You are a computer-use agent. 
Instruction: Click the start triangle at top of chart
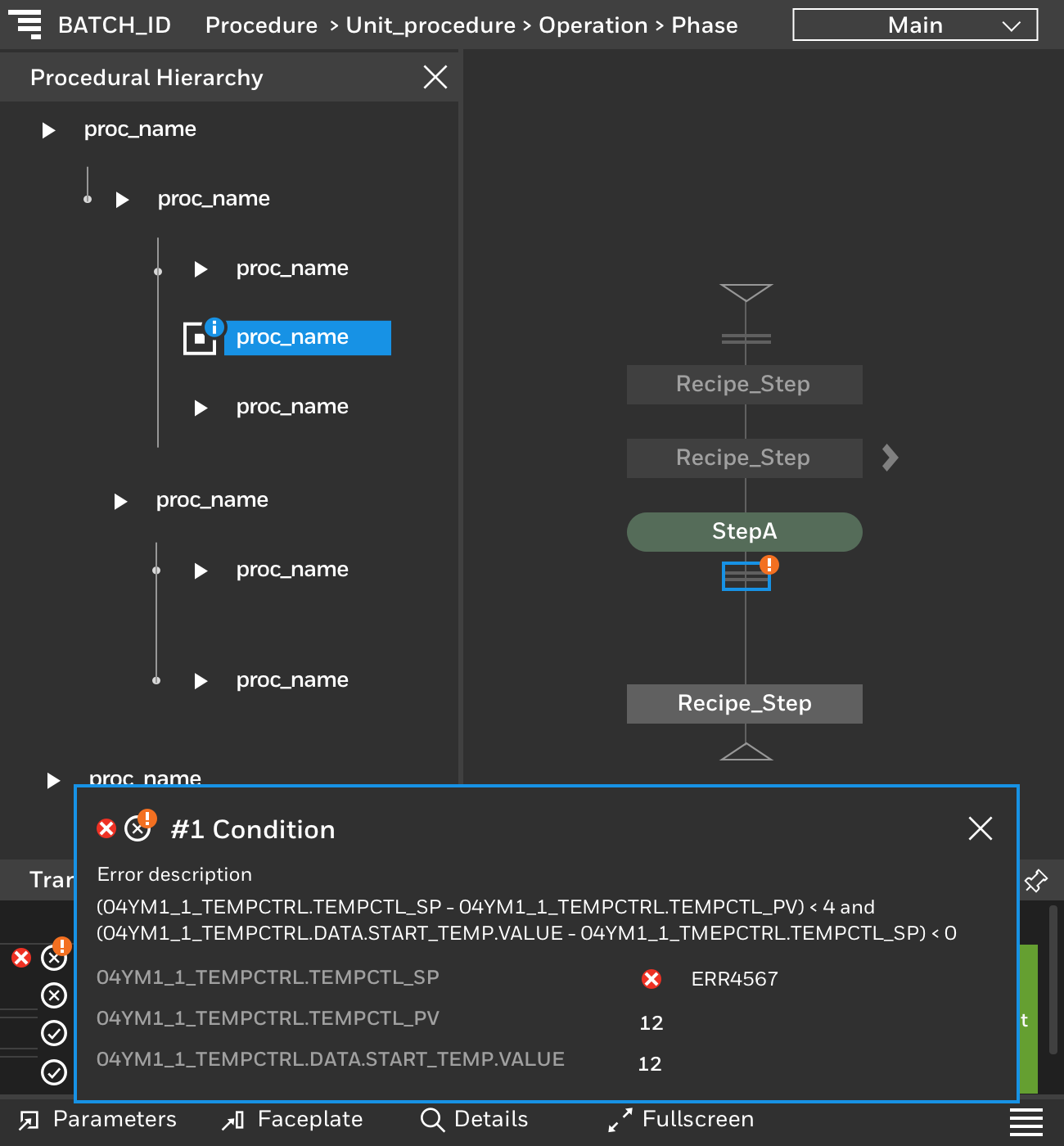point(746,292)
